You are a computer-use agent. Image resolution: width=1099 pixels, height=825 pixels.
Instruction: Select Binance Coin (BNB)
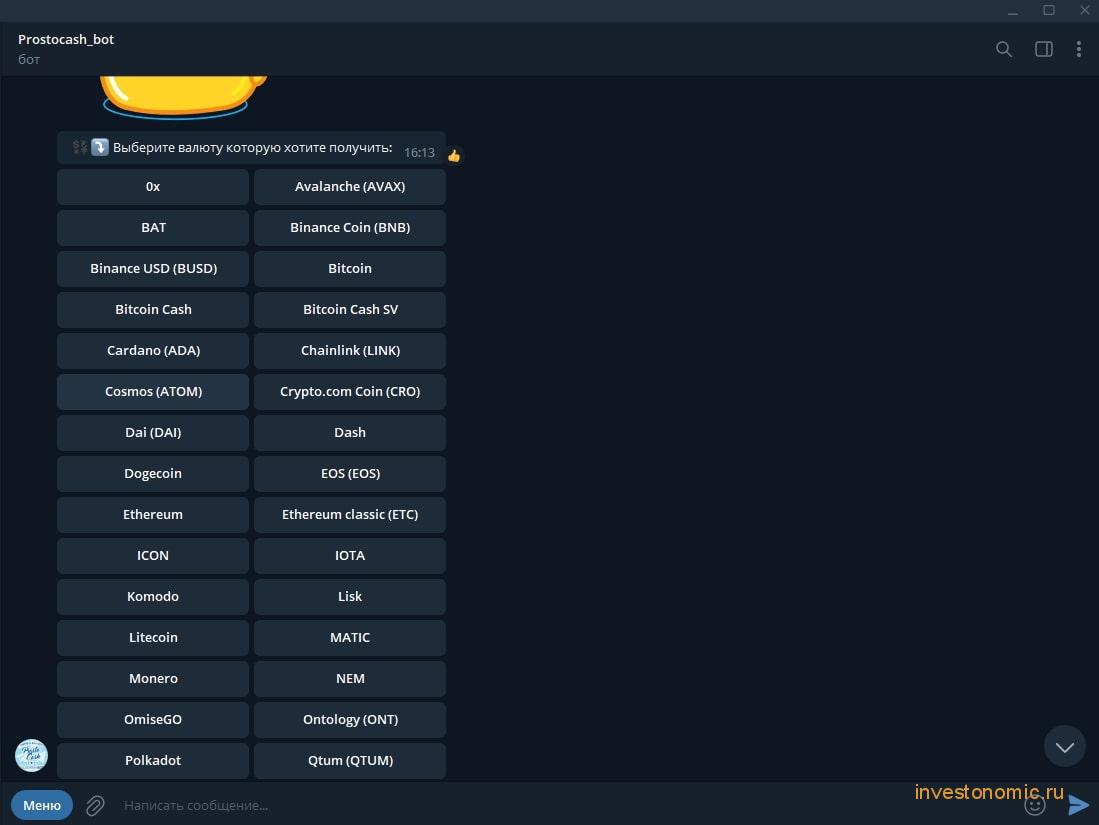350,228
